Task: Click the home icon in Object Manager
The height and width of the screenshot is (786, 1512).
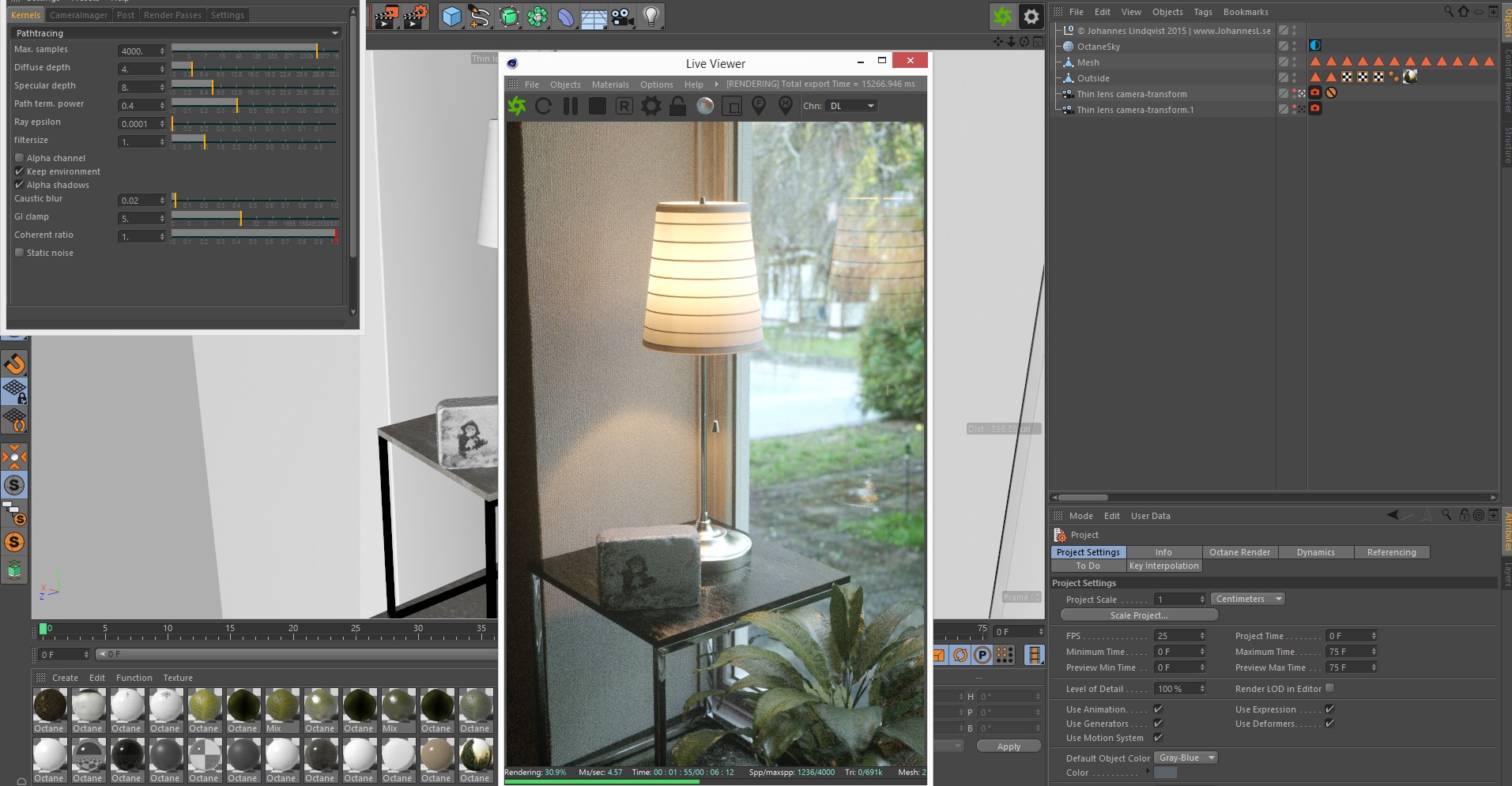Action: (x=1464, y=11)
